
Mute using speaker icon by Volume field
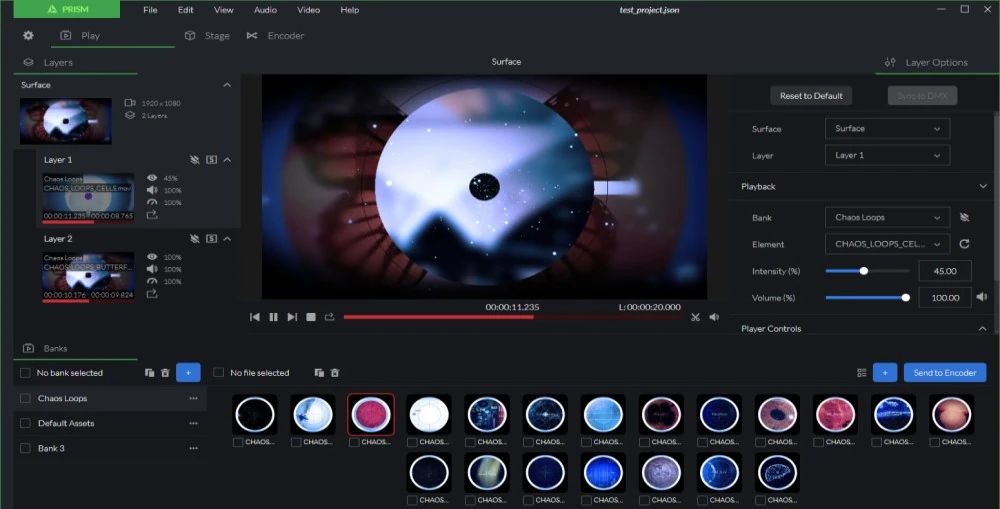tap(982, 297)
